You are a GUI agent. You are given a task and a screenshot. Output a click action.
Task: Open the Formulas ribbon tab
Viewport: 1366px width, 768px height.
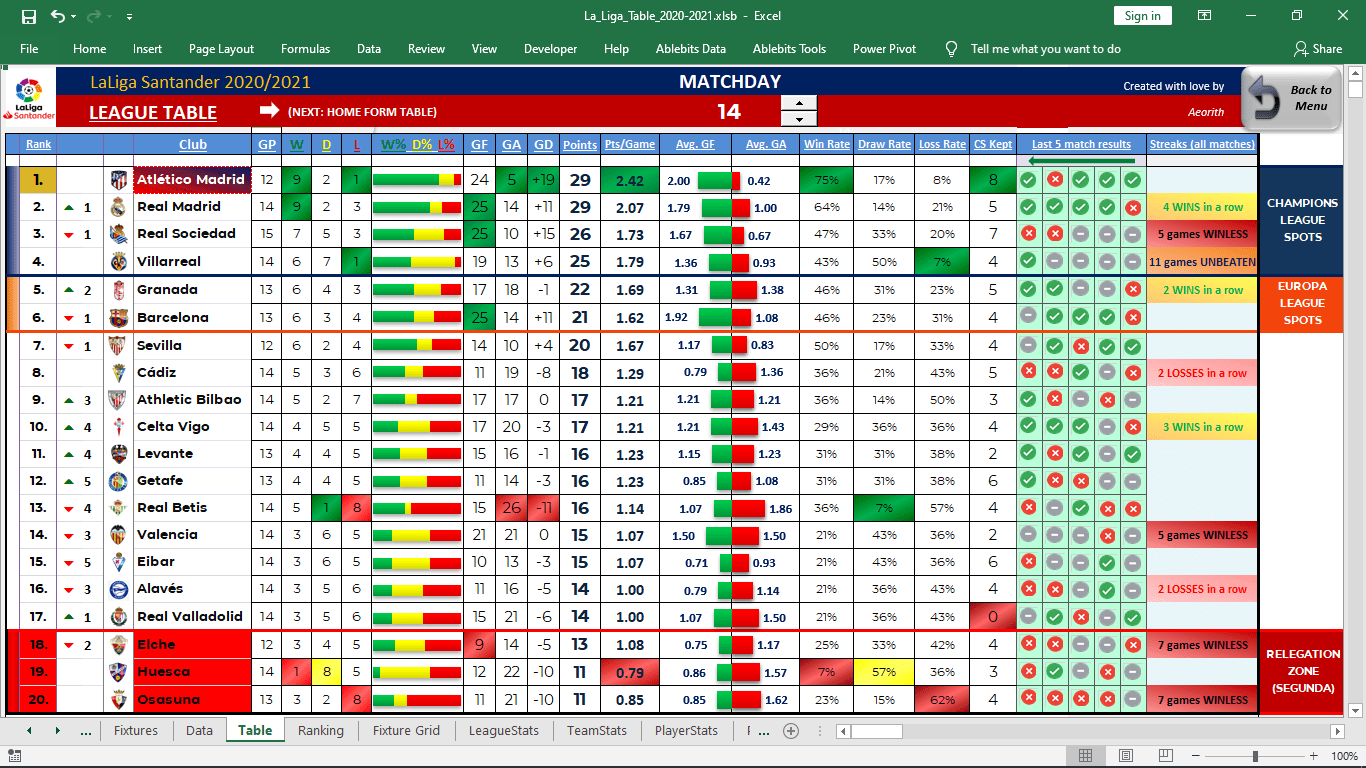point(305,48)
